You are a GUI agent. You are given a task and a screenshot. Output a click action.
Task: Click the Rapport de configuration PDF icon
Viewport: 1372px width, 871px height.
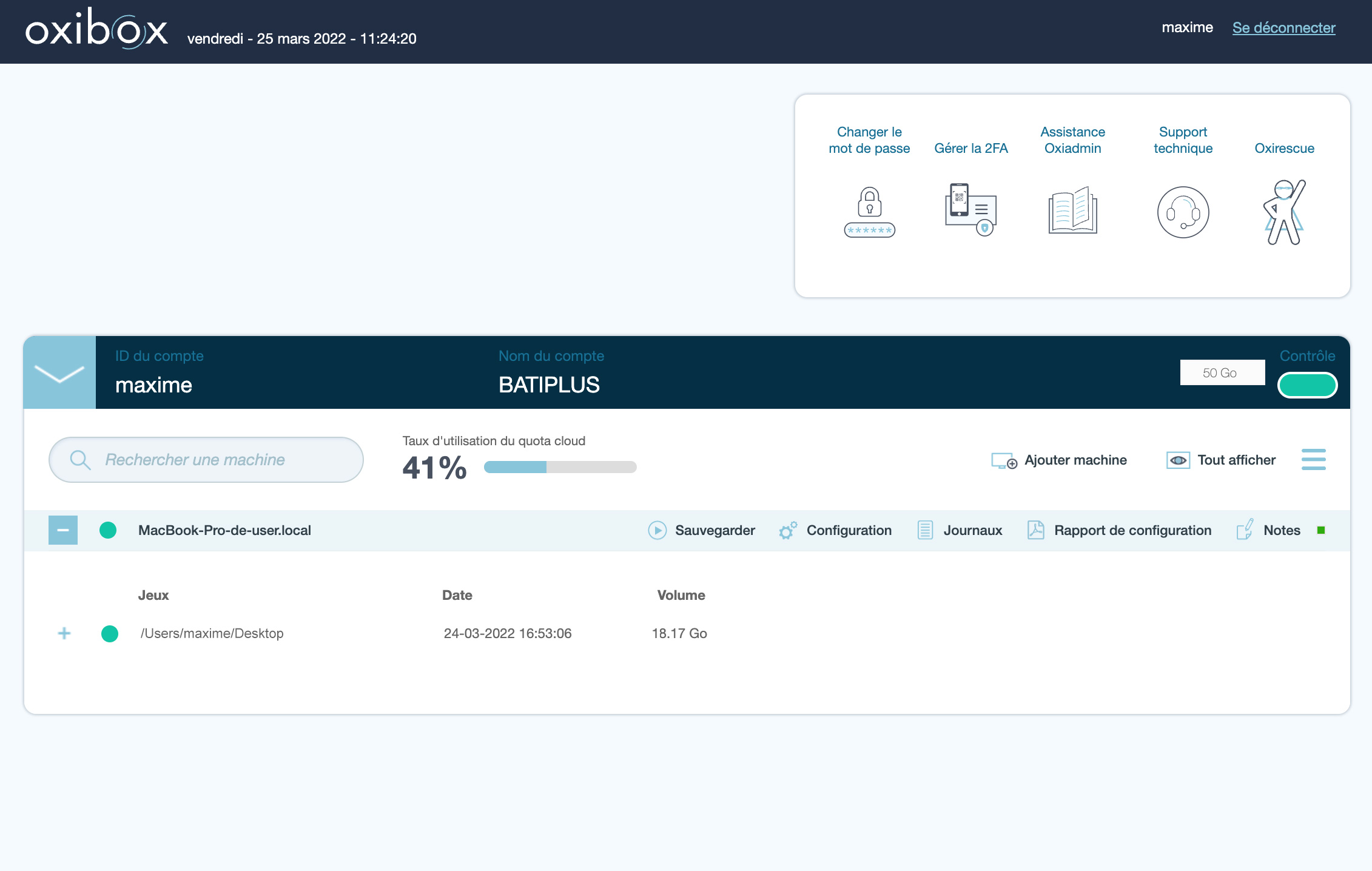[x=1035, y=530]
